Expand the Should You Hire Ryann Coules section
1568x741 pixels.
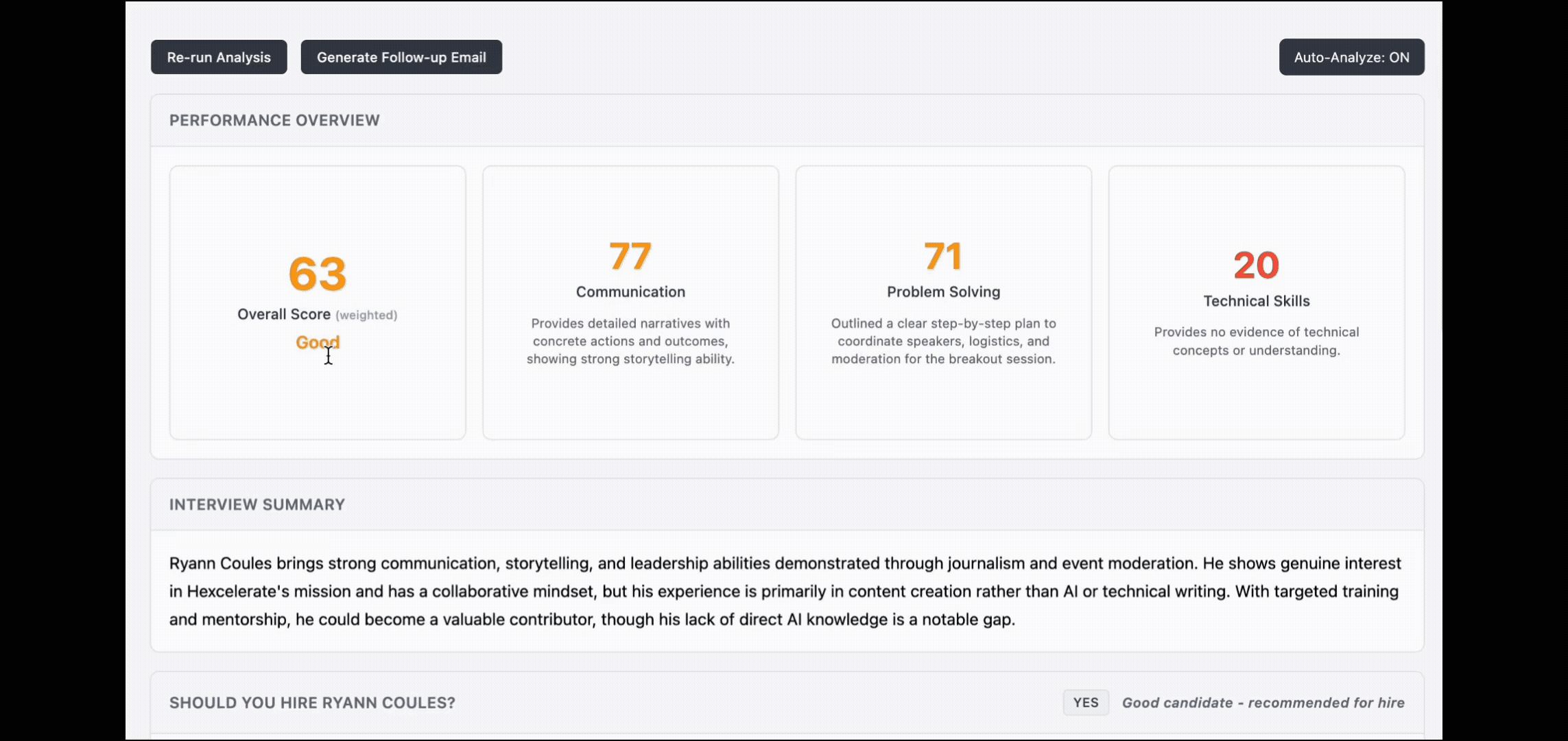(x=312, y=703)
